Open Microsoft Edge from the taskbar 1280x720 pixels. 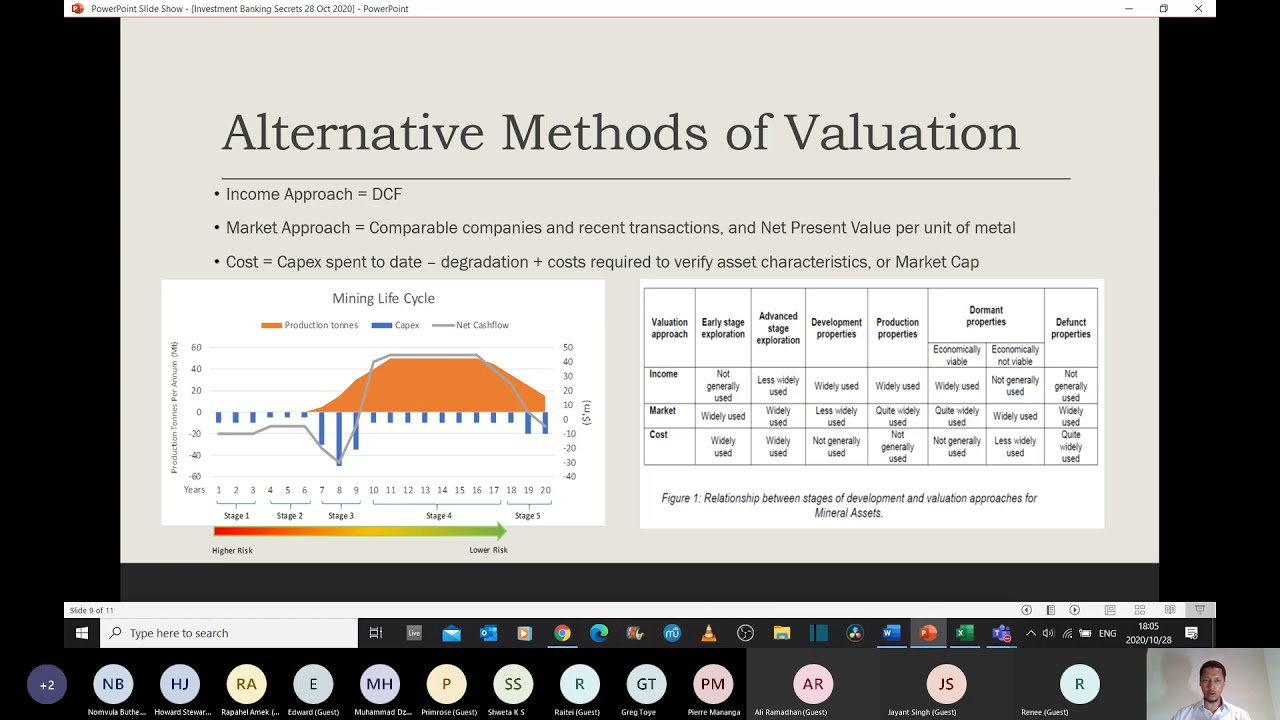coord(598,633)
